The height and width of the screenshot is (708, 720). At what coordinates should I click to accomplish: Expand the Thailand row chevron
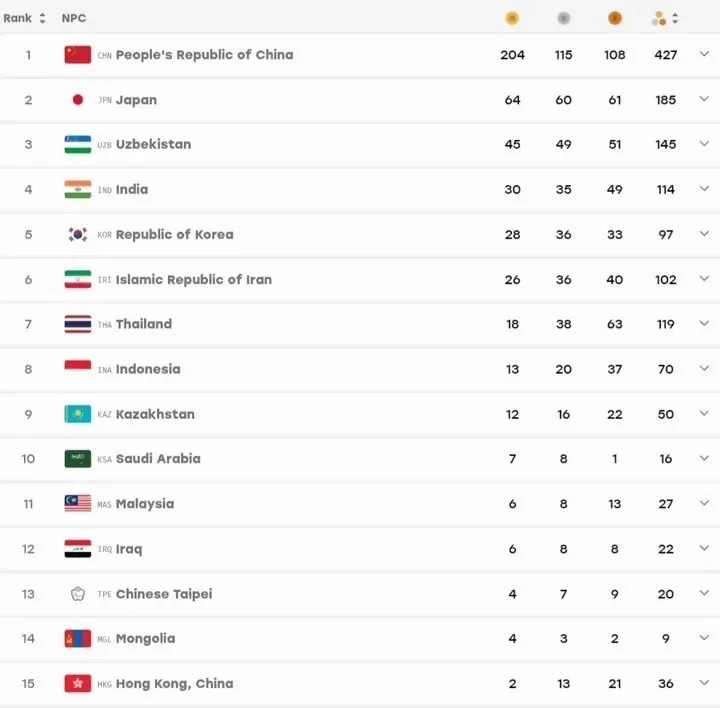[704, 324]
